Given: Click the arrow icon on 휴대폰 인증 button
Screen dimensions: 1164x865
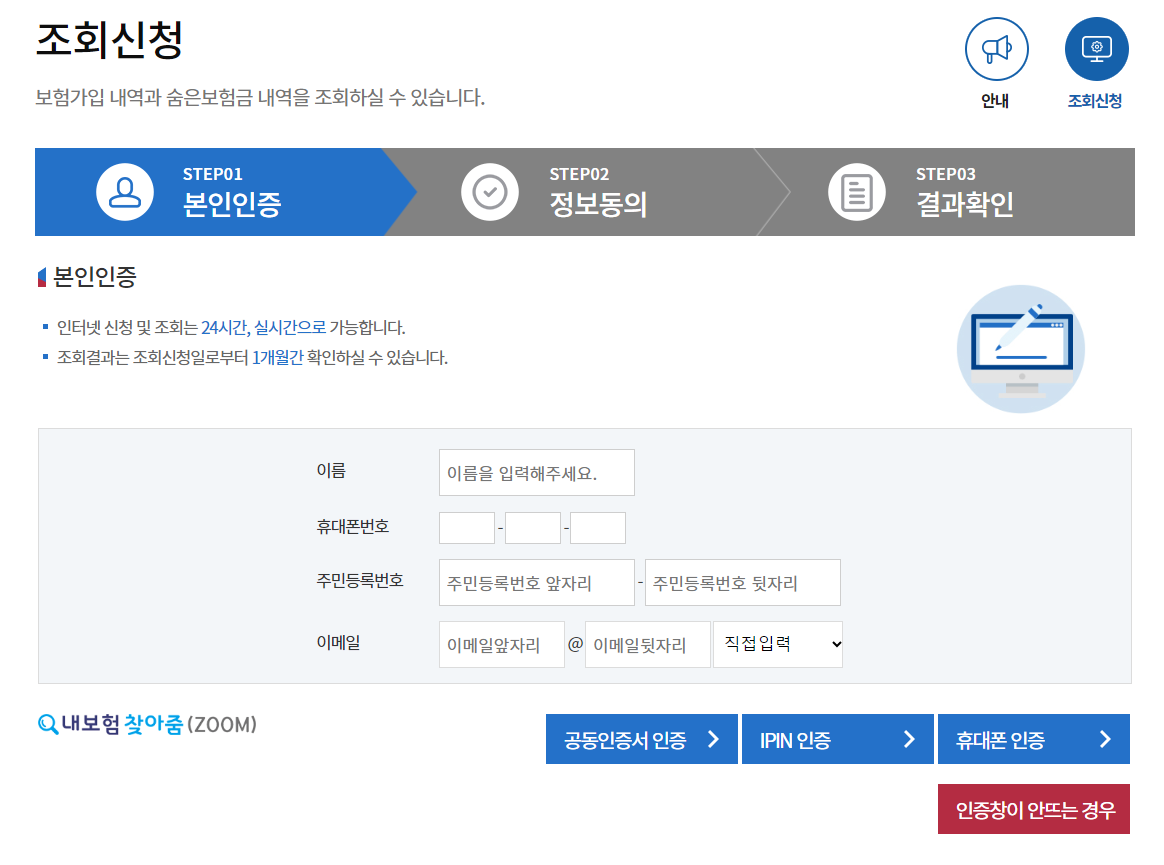Looking at the screenshot, I should pos(1107,738).
